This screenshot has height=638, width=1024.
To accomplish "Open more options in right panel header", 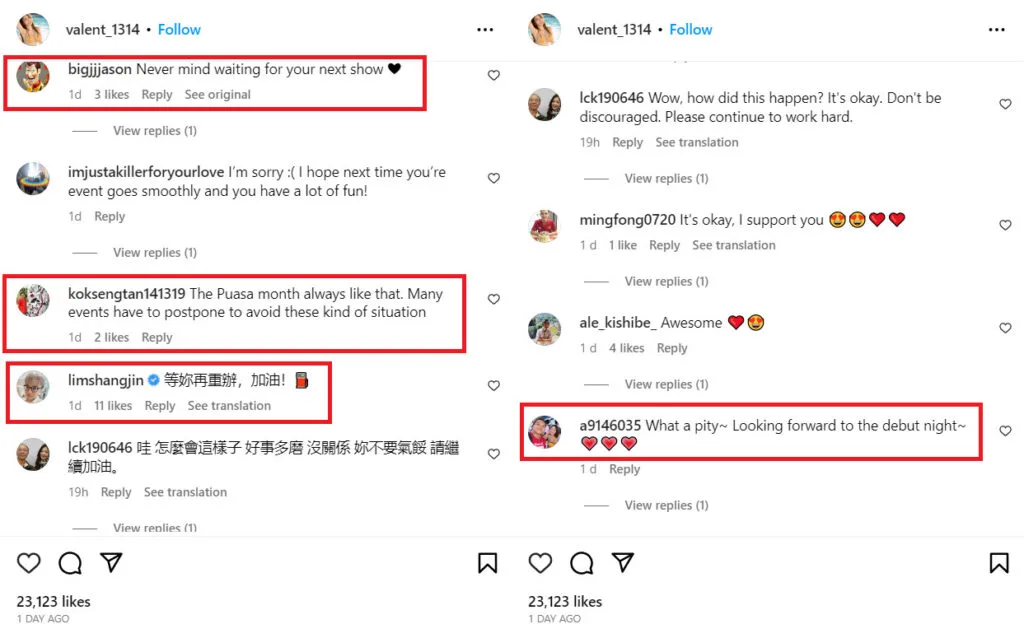I will (x=996, y=30).
